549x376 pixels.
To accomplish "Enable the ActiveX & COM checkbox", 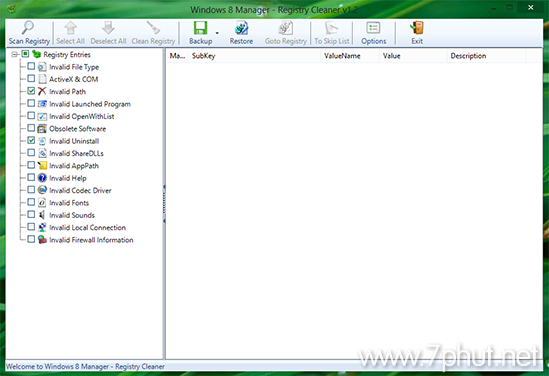I will pyautogui.click(x=31, y=78).
